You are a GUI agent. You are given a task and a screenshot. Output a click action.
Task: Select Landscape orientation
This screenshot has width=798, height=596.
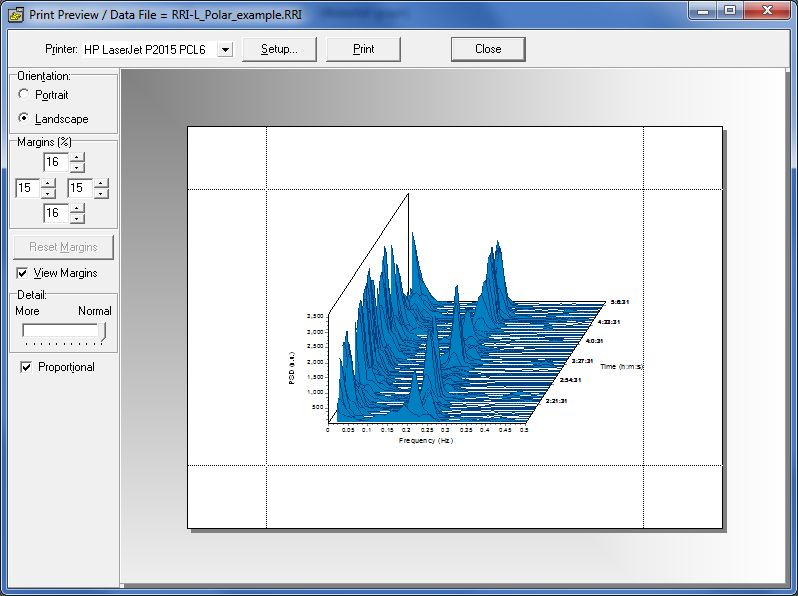[x=24, y=118]
